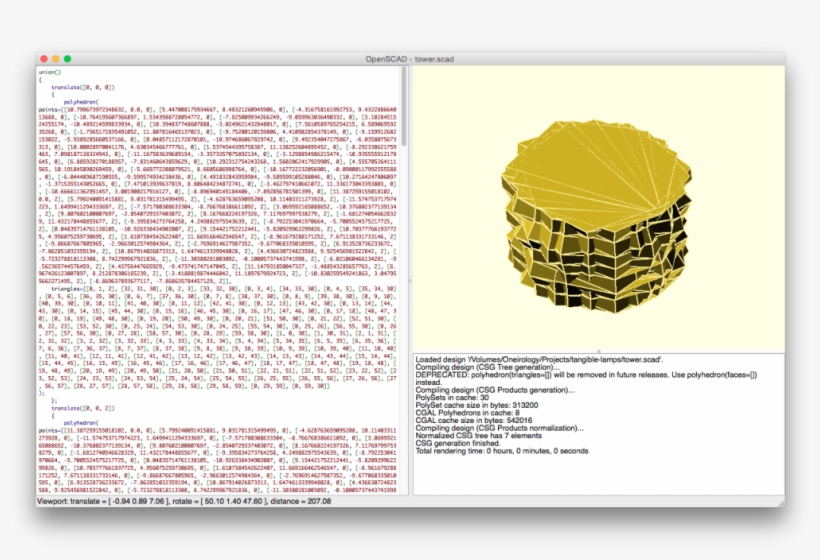Close the OpenSCAD window with red button
The image size is (820, 560).
pyautogui.click(x=44, y=59)
